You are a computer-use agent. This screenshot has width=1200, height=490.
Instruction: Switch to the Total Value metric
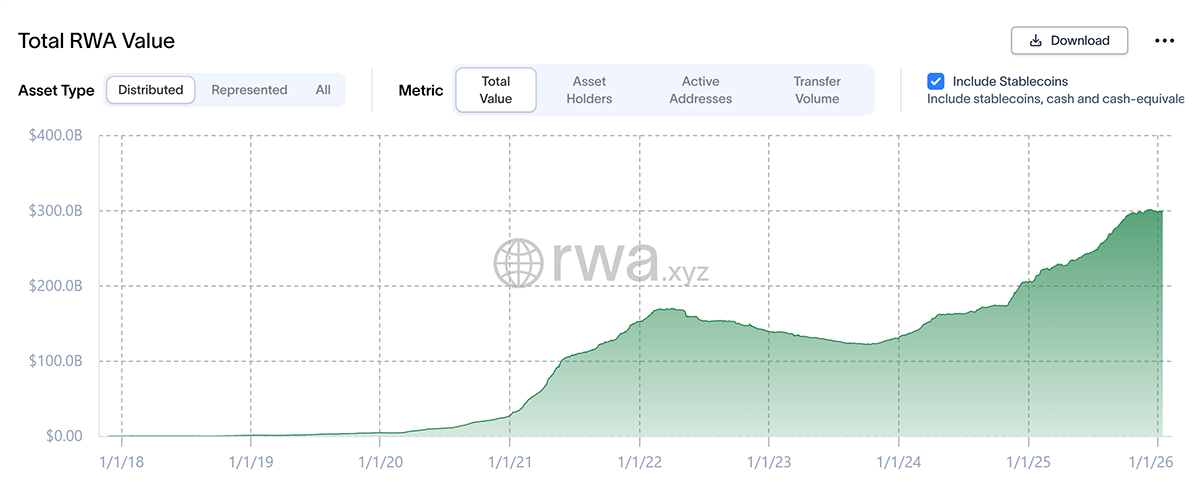click(496, 90)
